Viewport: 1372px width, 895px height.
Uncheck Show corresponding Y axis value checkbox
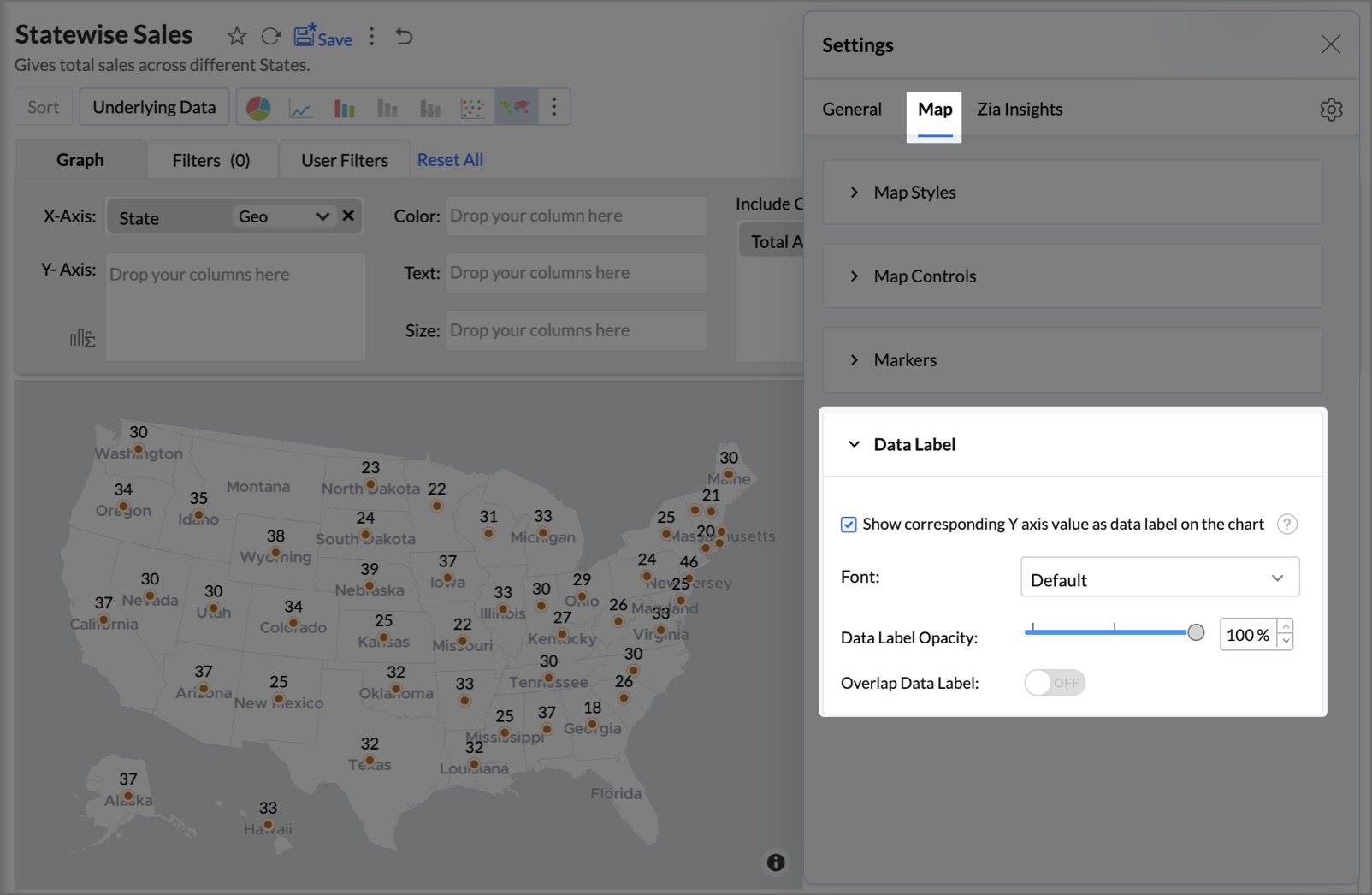pos(849,525)
